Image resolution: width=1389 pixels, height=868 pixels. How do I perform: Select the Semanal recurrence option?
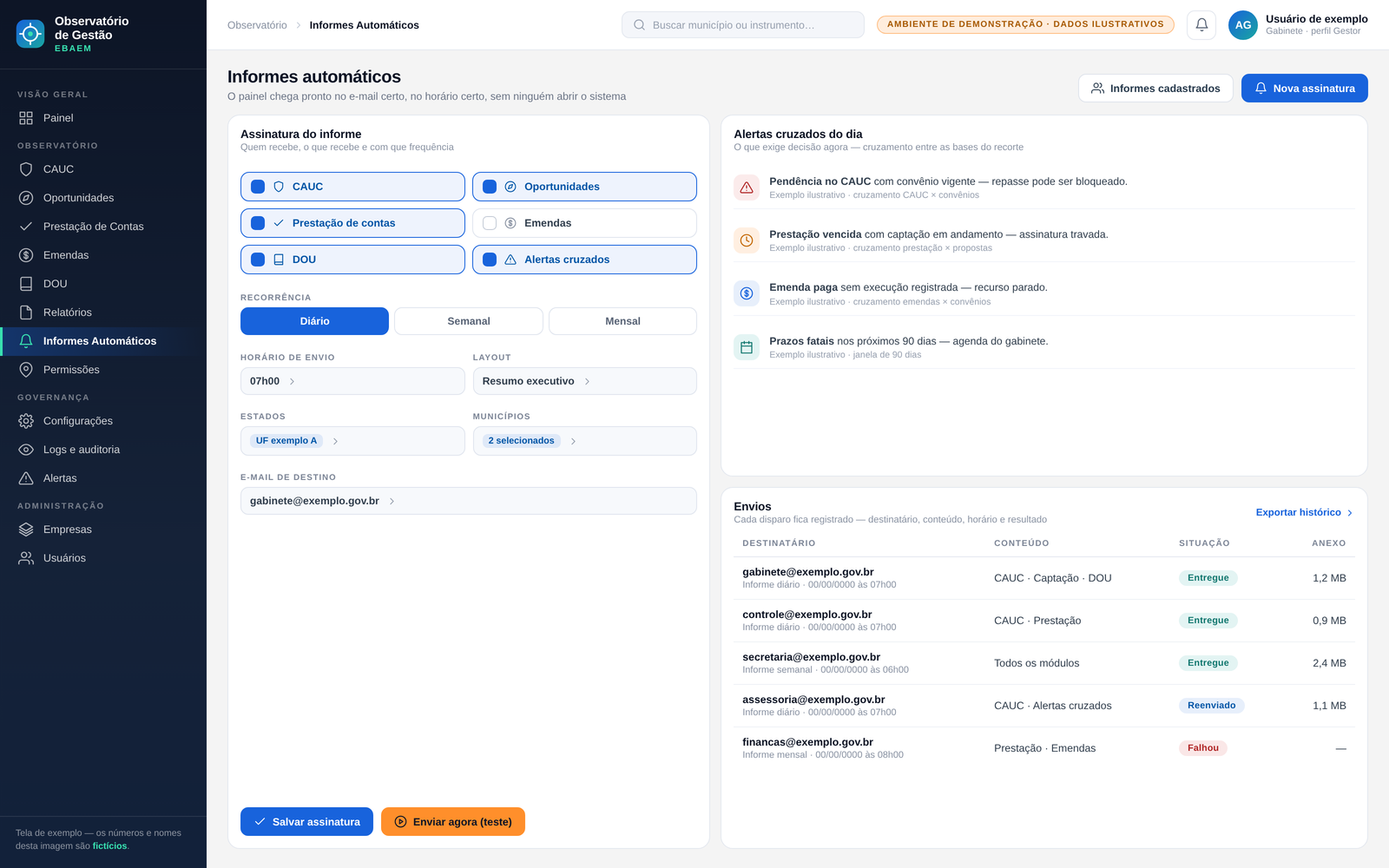coord(469,321)
